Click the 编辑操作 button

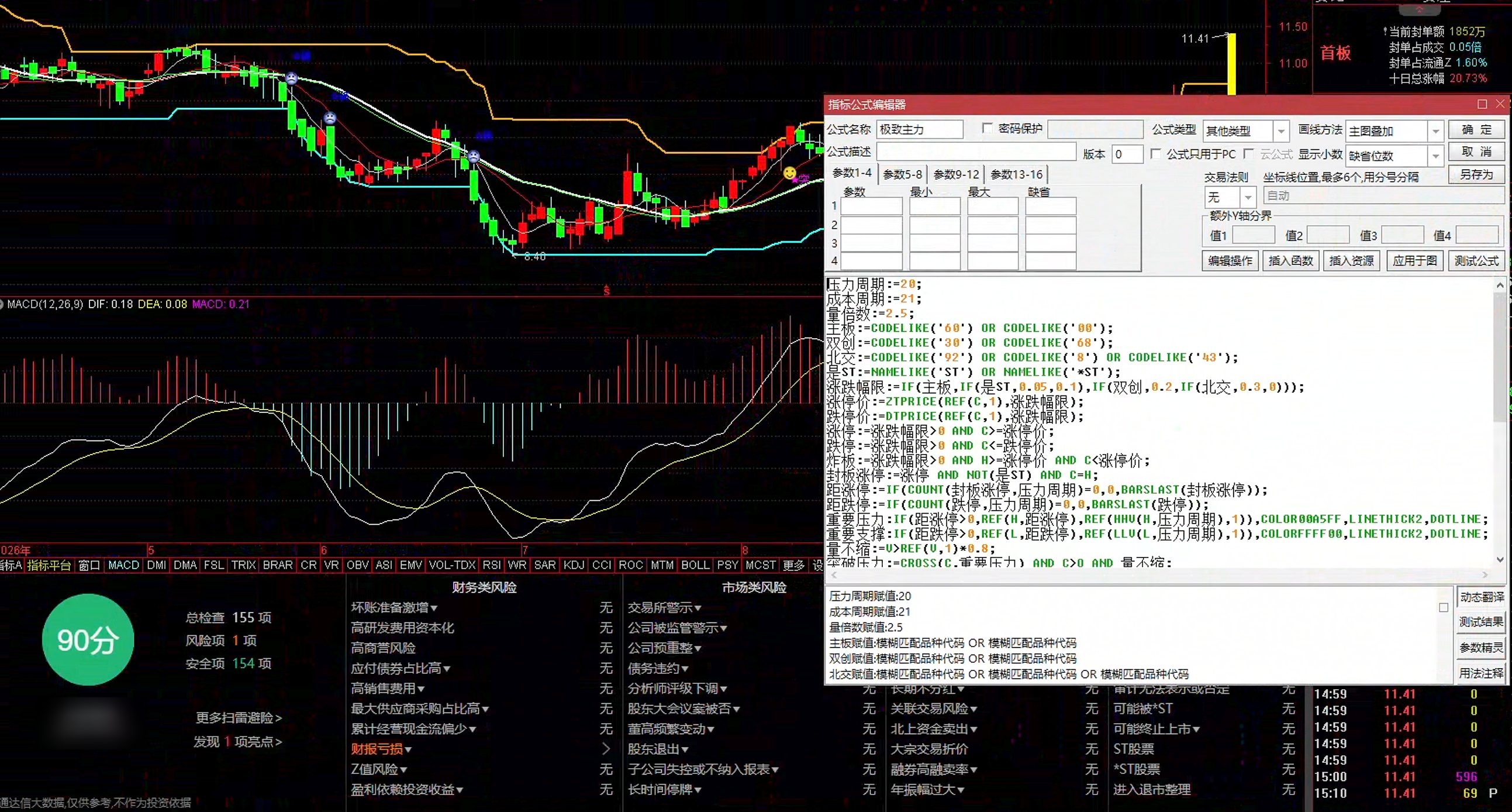[1230, 260]
